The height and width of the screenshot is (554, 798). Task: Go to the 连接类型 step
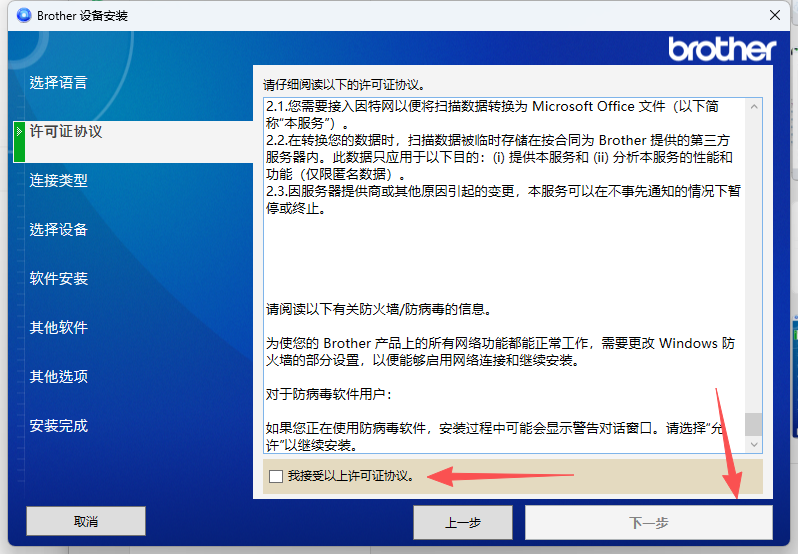tap(58, 180)
